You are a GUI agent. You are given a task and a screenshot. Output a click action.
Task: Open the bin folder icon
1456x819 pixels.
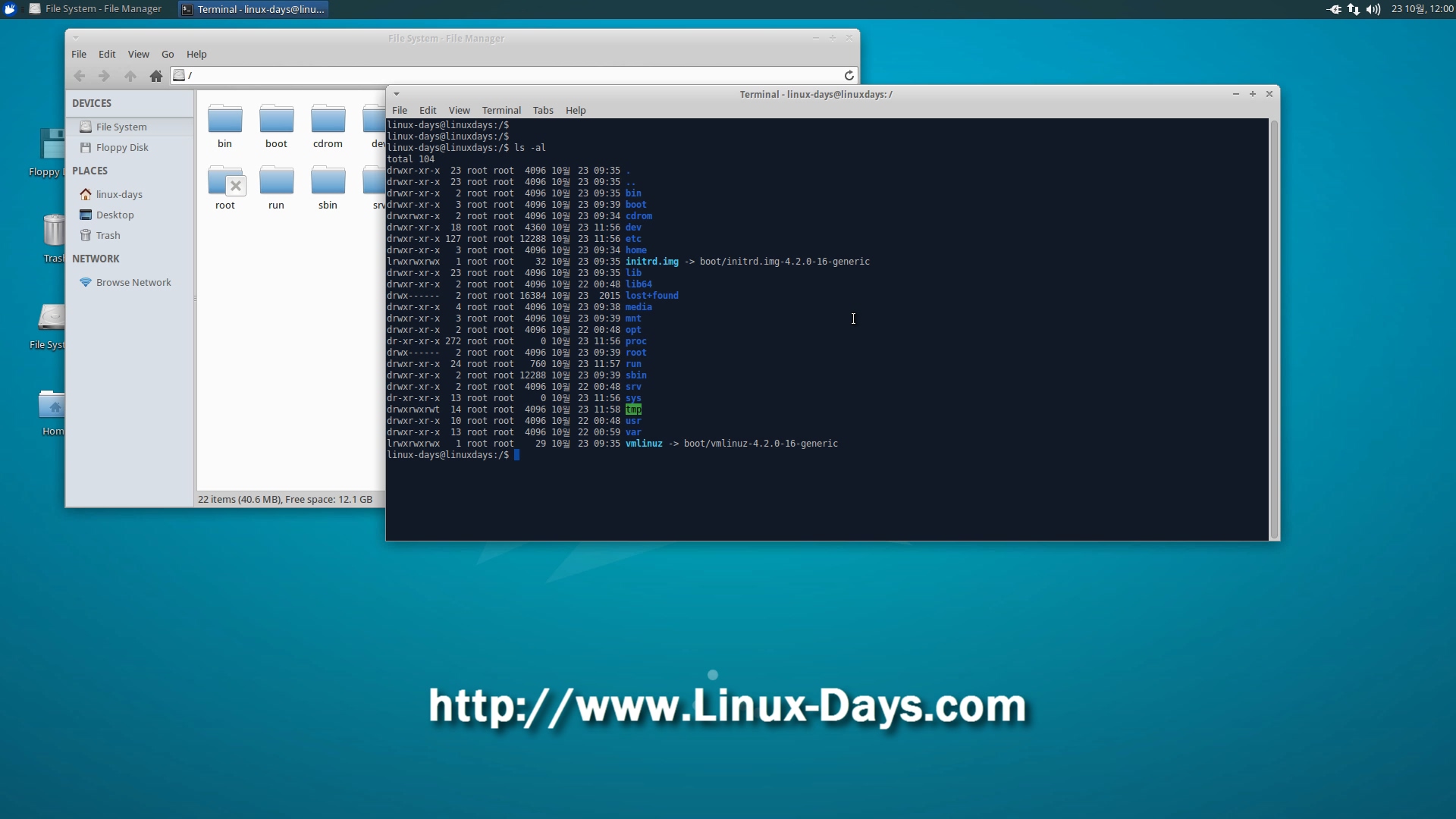point(225,119)
